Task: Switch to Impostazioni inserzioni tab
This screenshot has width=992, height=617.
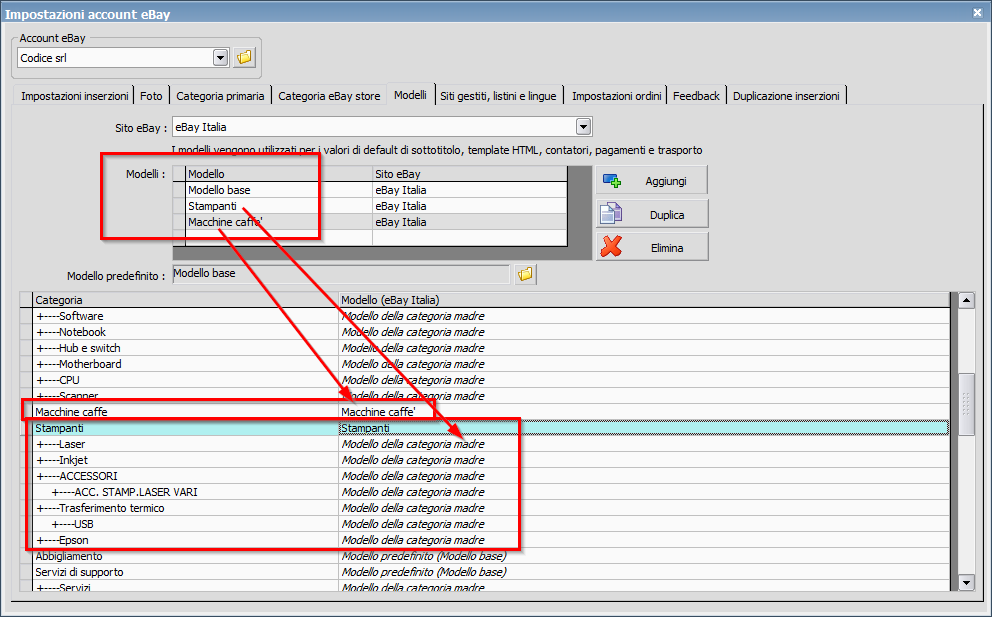Action: 74,96
